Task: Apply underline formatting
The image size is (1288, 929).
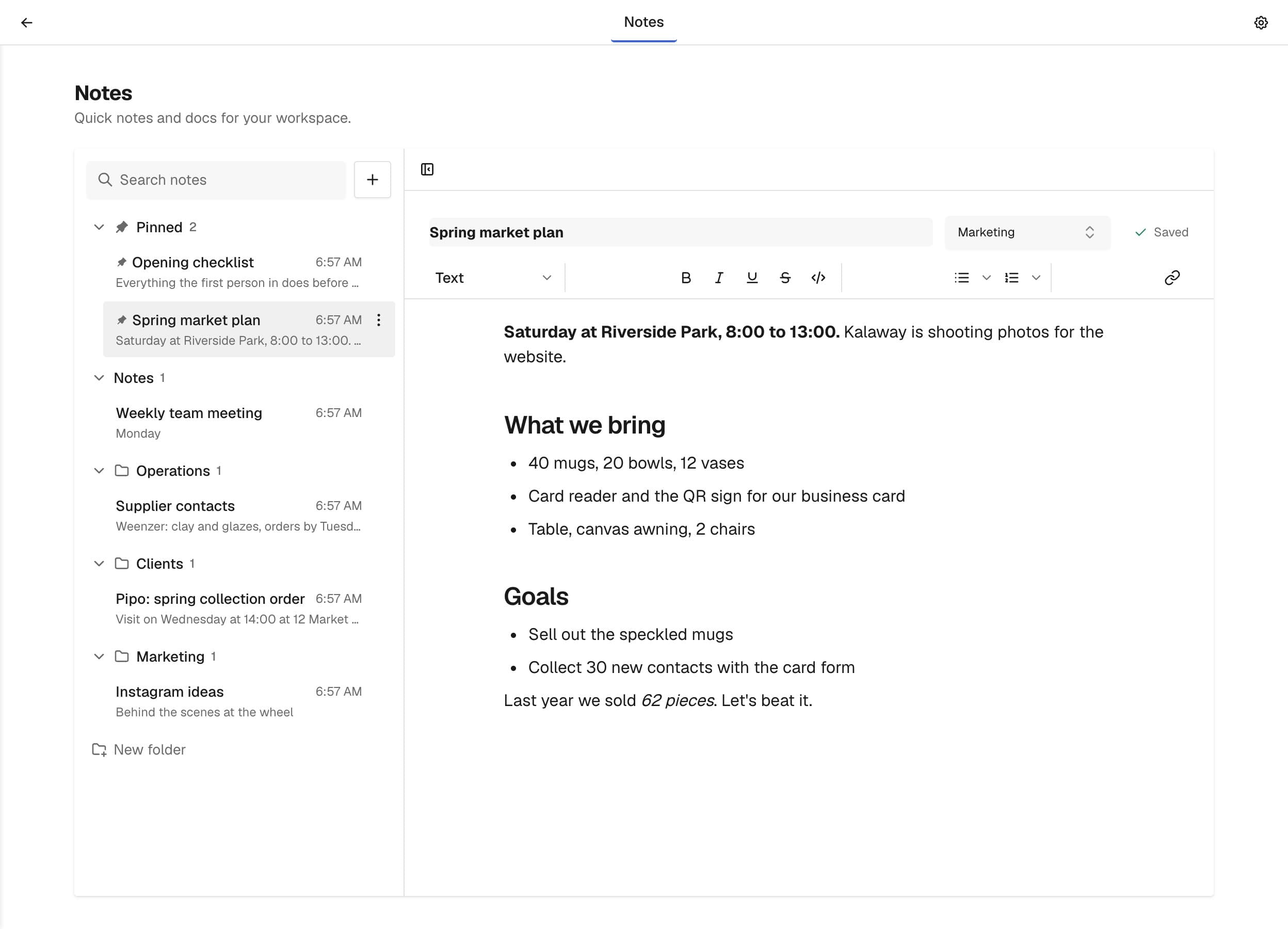Action: 752,278
